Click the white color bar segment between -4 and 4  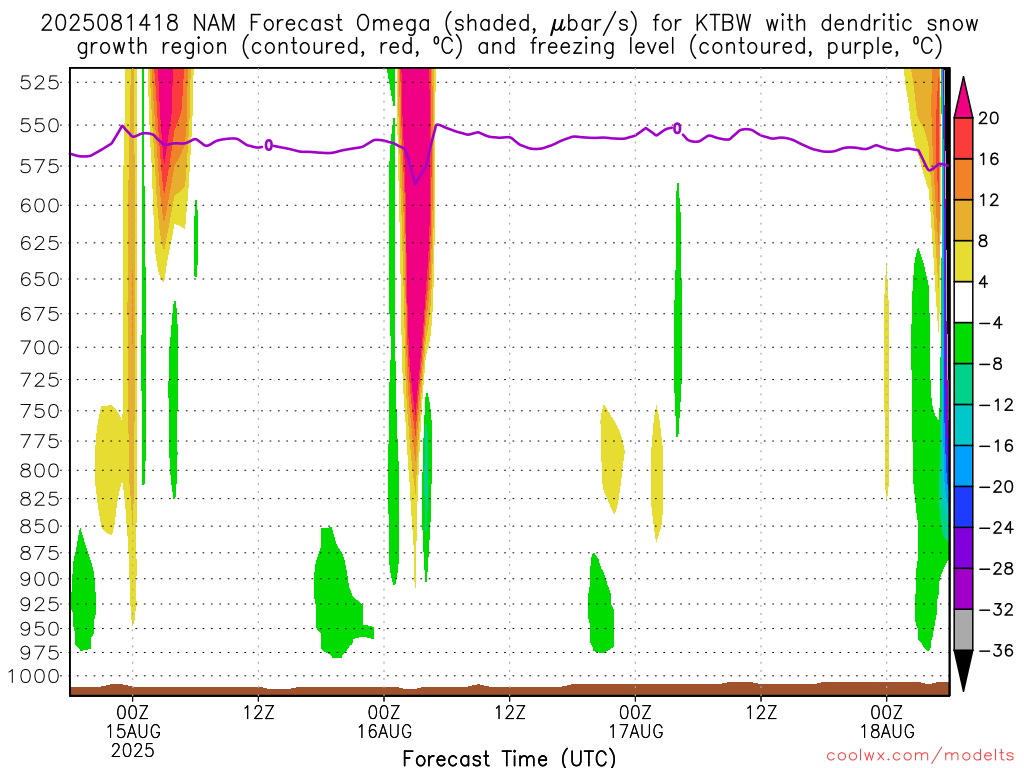click(963, 302)
